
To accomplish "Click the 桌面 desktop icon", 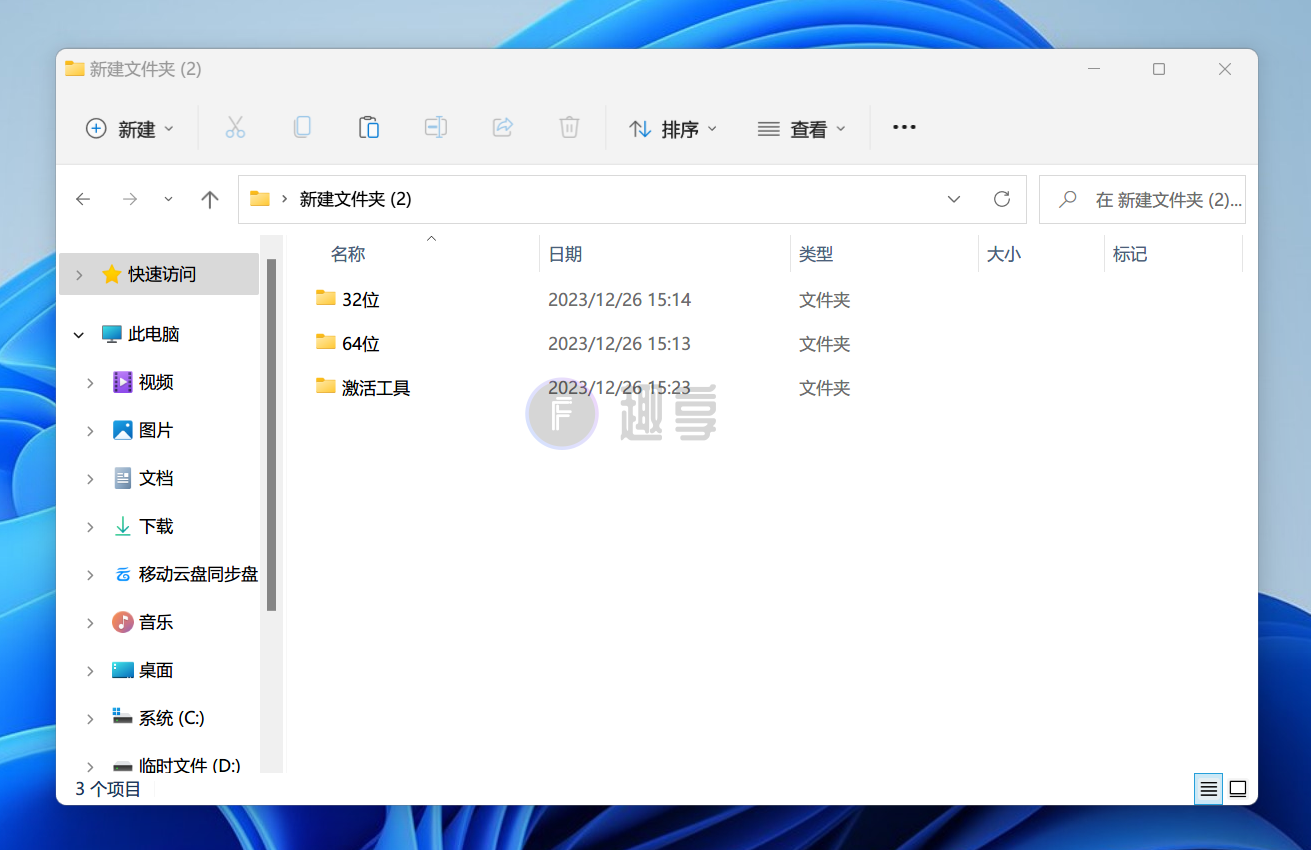I will (x=122, y=670).
